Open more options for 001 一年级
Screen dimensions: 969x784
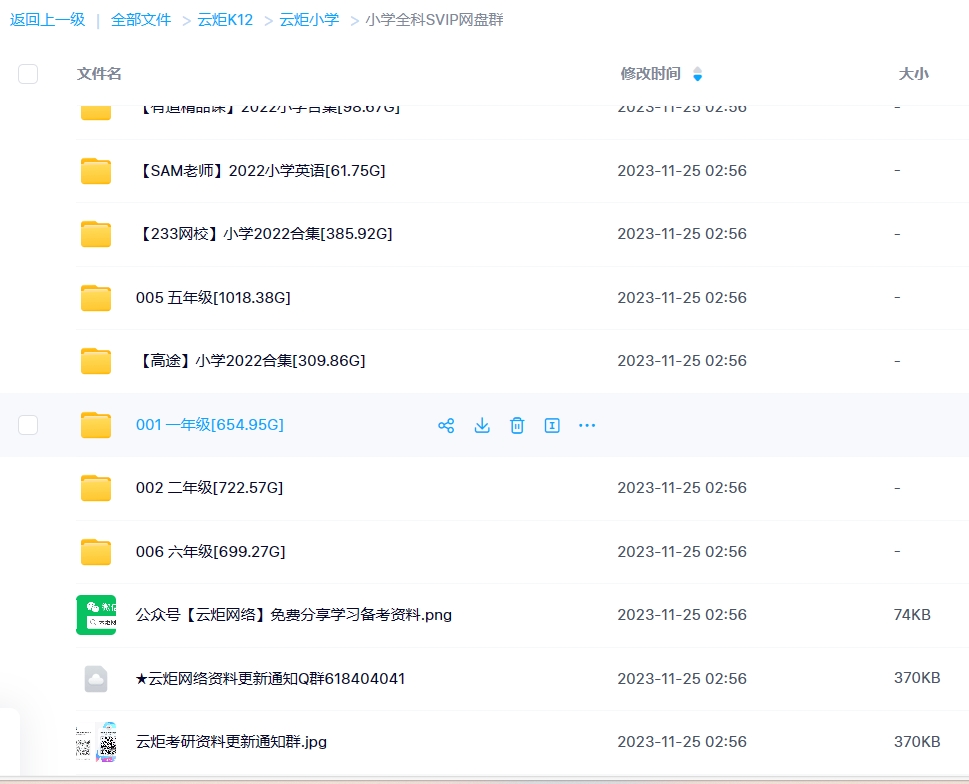coord(587,425)
